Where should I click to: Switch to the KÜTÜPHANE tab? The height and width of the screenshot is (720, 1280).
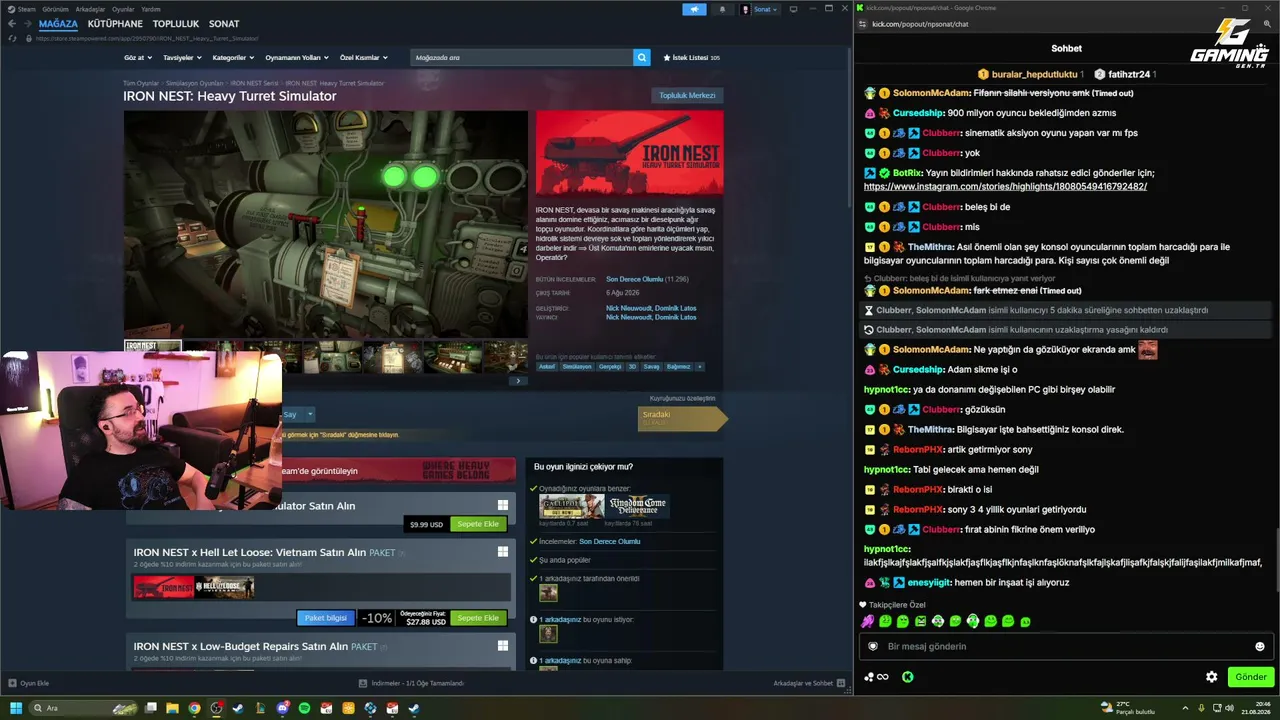[115, 24]
